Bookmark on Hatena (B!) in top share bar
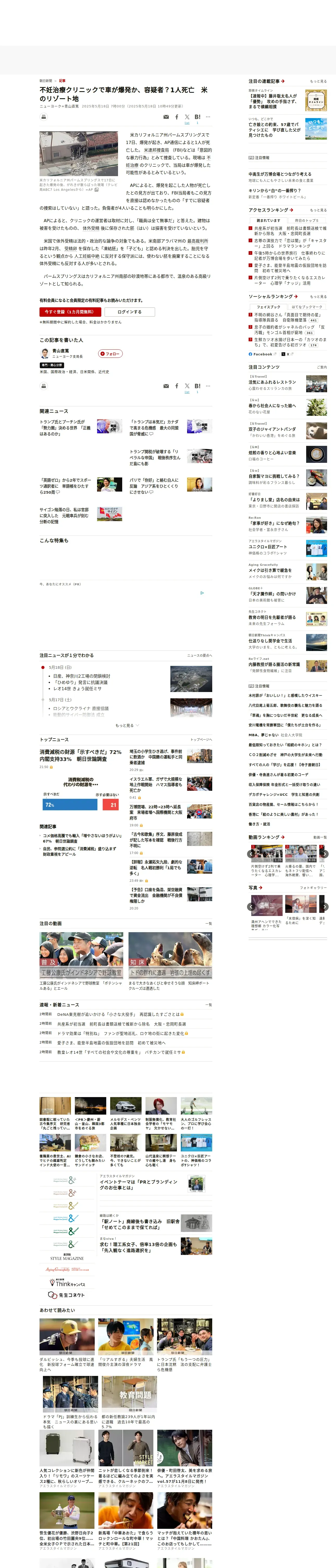336x1568 pixels. [x=197, y=117]
